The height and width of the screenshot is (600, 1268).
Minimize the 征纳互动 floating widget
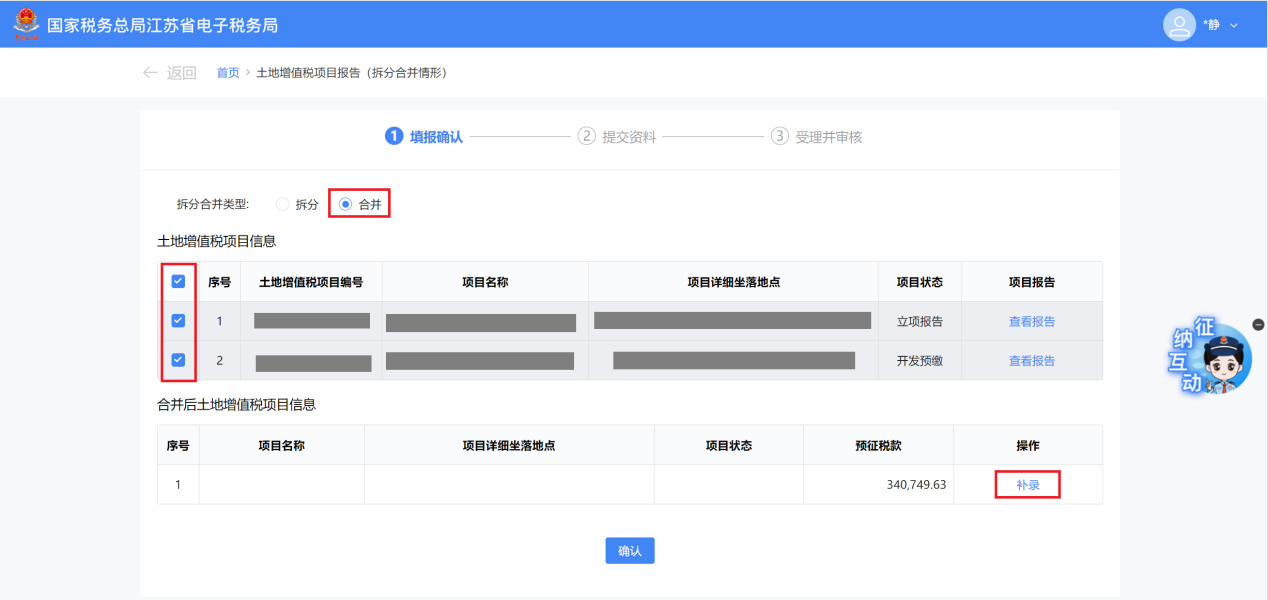click(1258, 324)
